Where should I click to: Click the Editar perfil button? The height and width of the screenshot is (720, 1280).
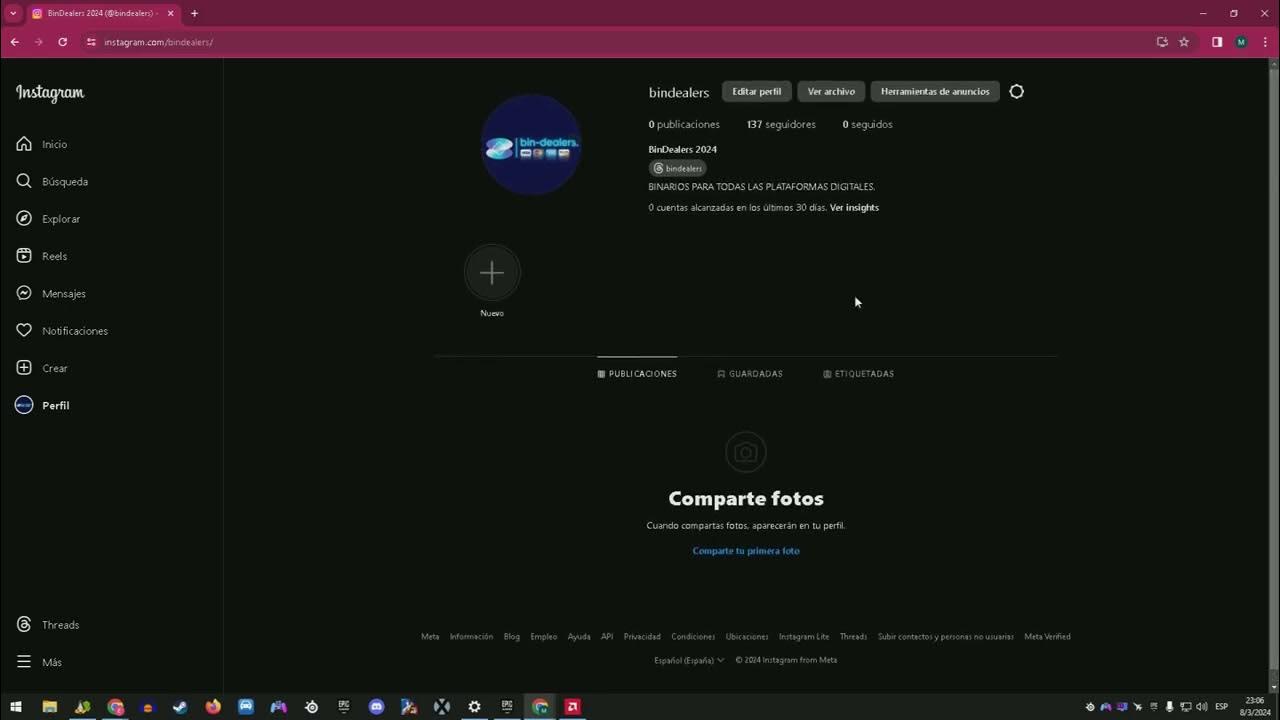[757, 91]
